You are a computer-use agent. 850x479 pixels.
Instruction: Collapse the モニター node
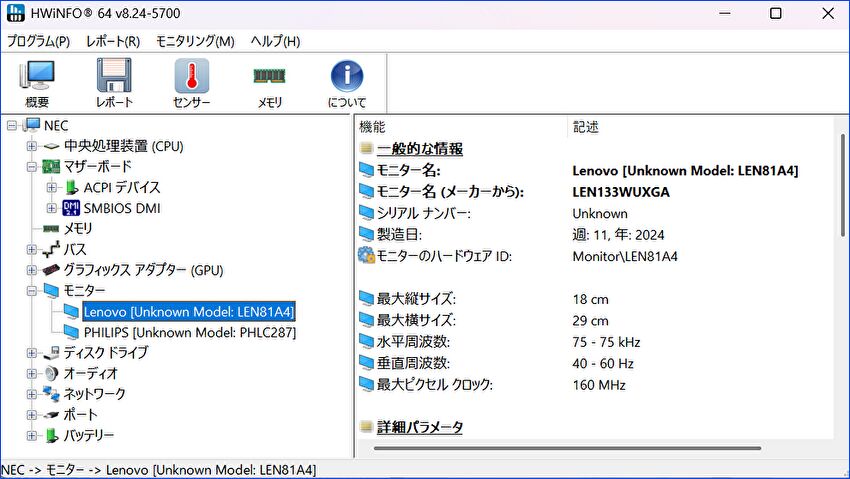click(32, 291)
